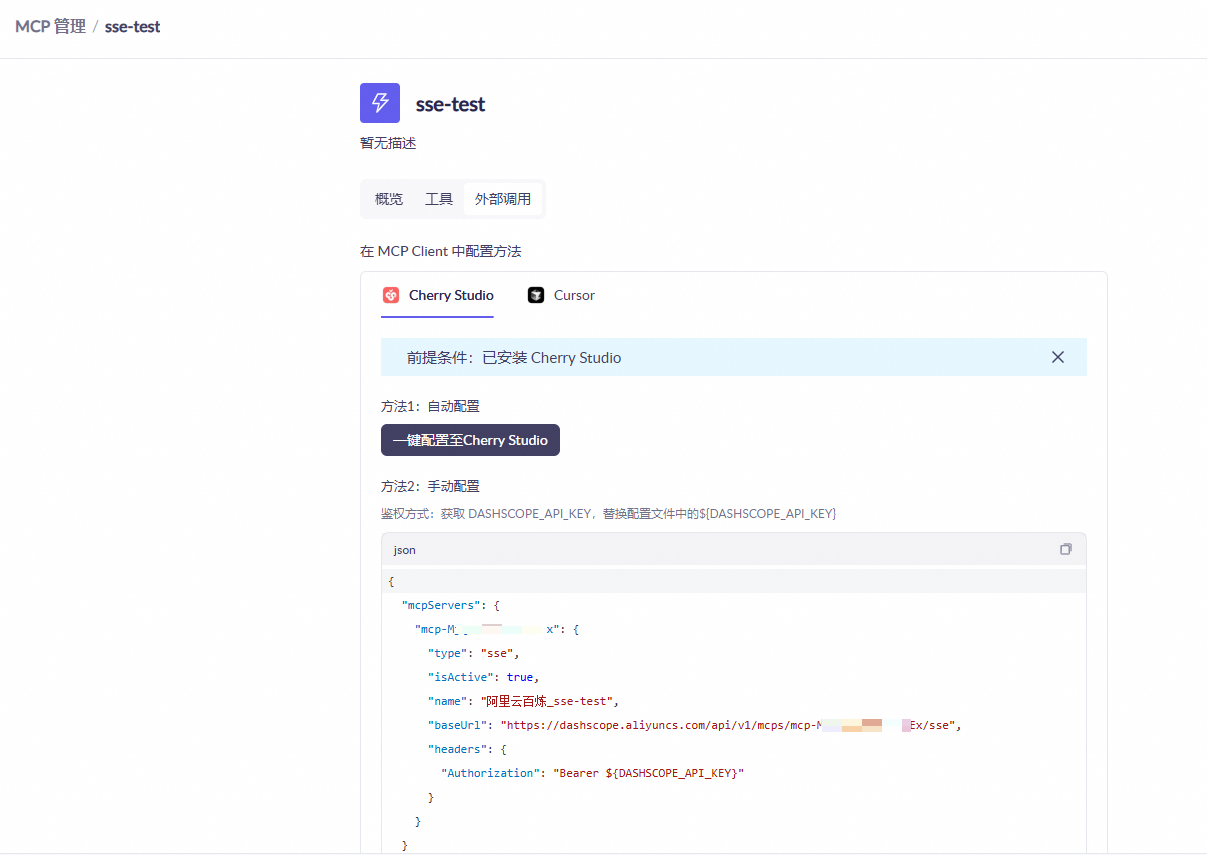The width and height of the screenshot is (1207, 855).
Task: Go back to MCP 管理 breadcrumb
Action: 50,26
